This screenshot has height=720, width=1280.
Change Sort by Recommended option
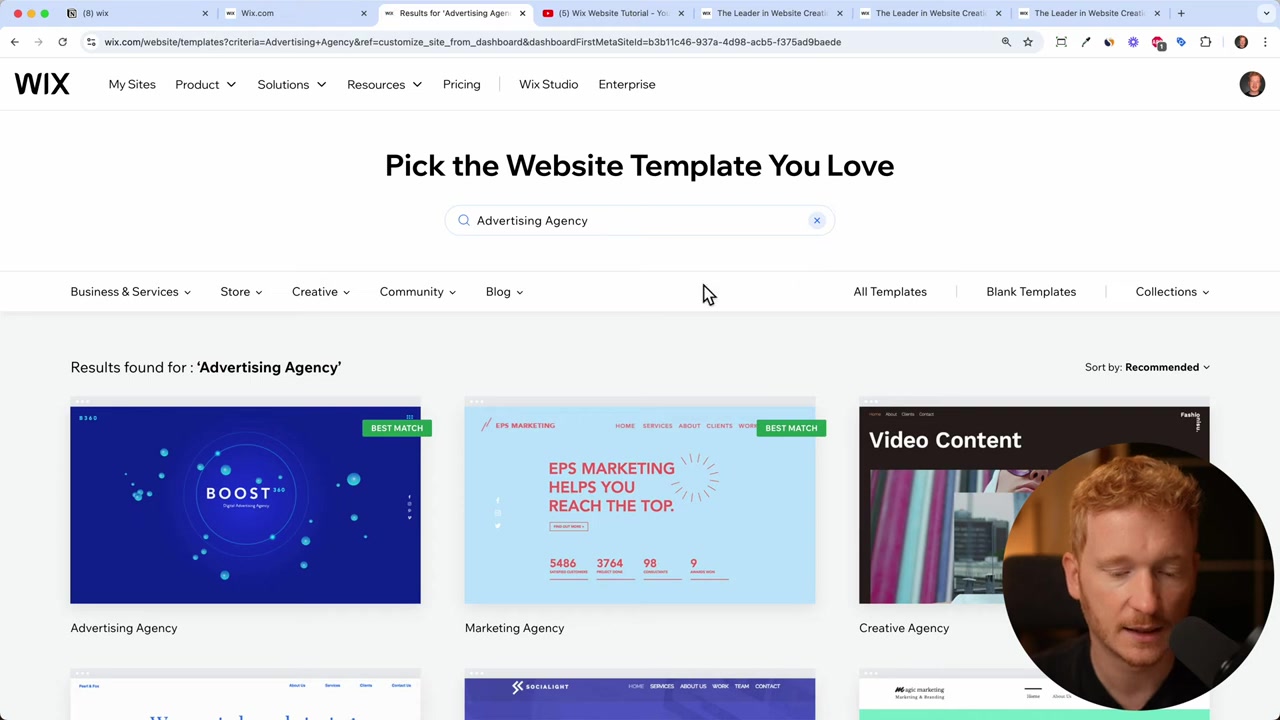1167,367
